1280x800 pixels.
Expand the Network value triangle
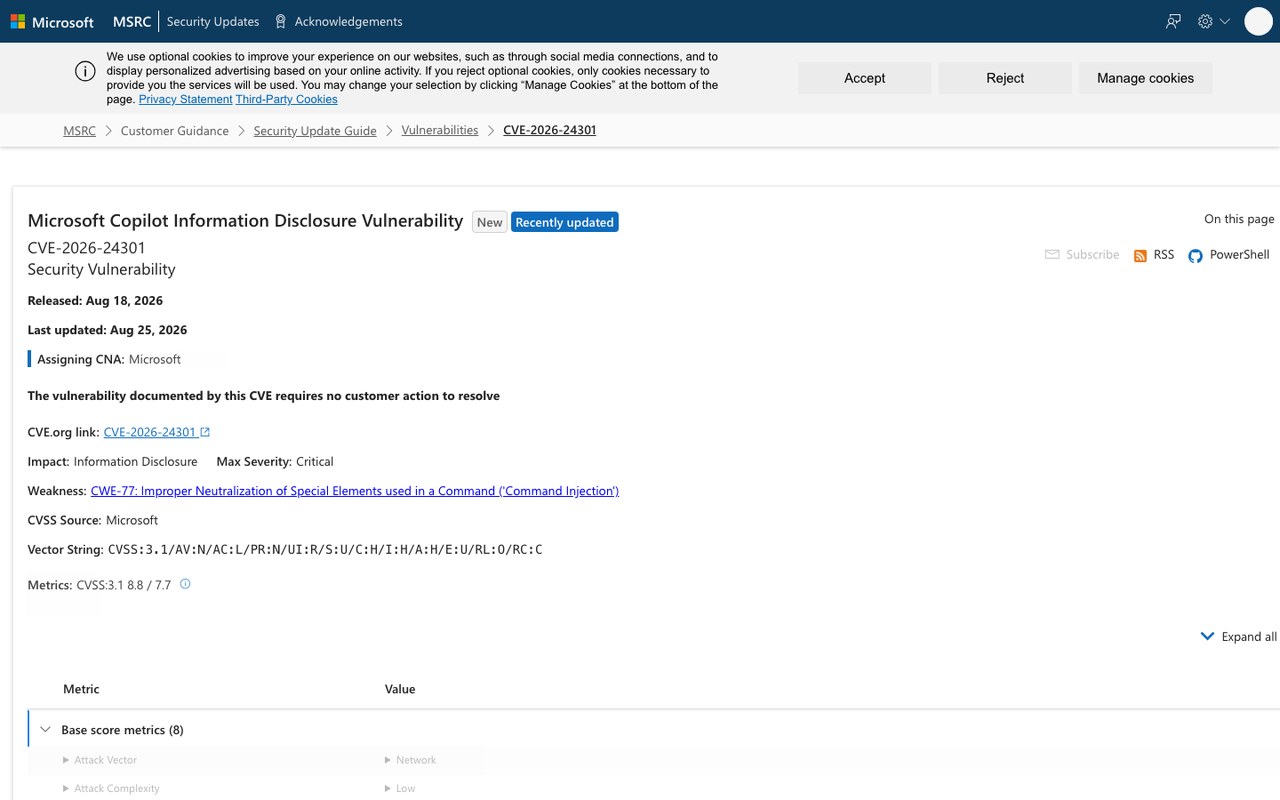[x=388, y=760]
